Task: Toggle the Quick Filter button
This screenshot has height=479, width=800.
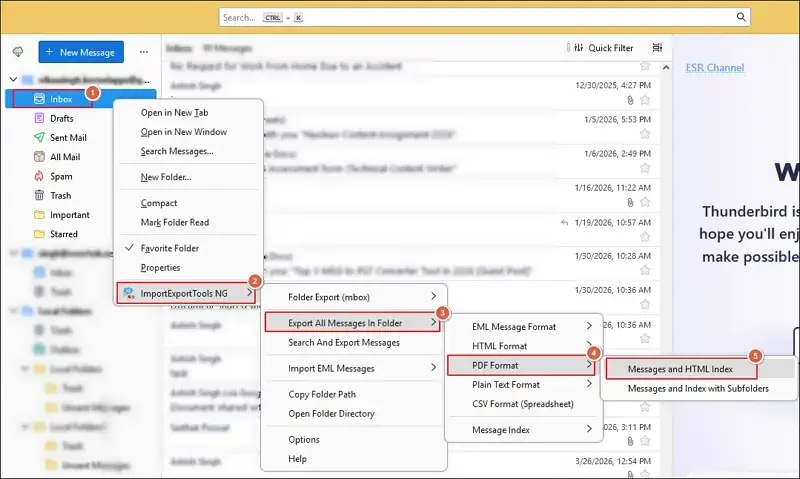Action: 604,48
